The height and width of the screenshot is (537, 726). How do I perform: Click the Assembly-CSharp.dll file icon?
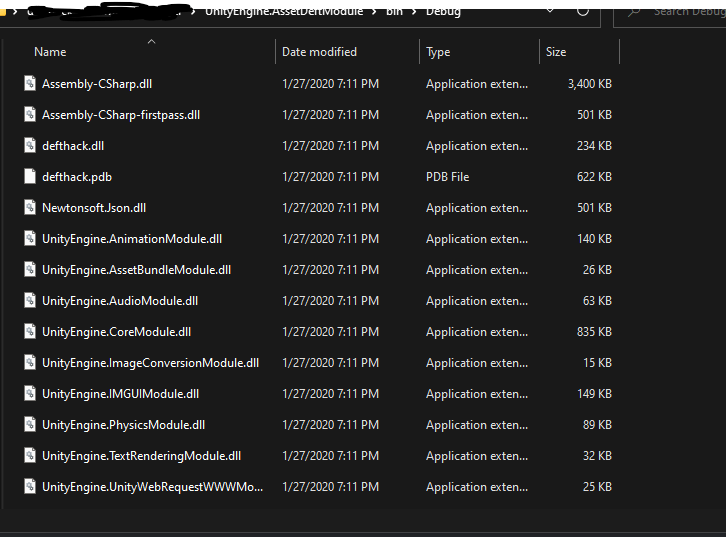pos(30,83)
